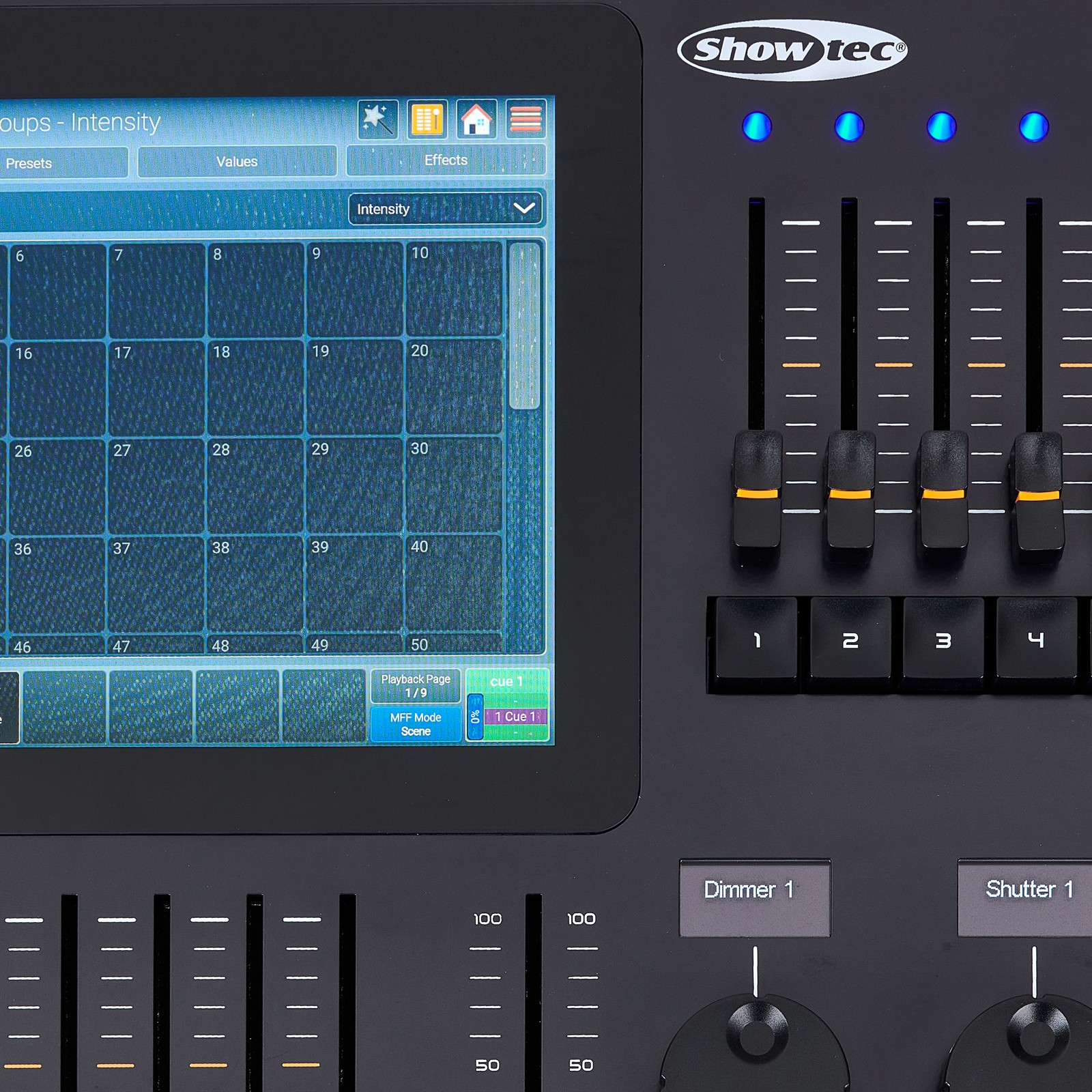Select group cell 7
The image size is (1092, 1092).
[156, 291]
